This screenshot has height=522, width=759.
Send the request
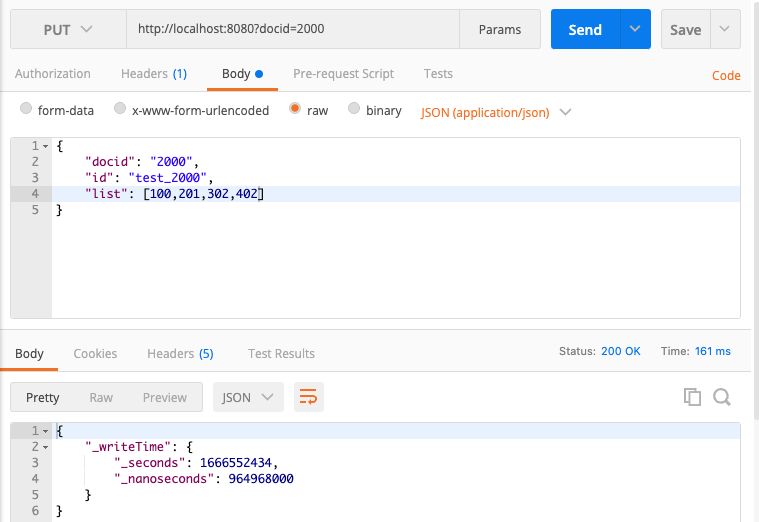pos(585,29)
